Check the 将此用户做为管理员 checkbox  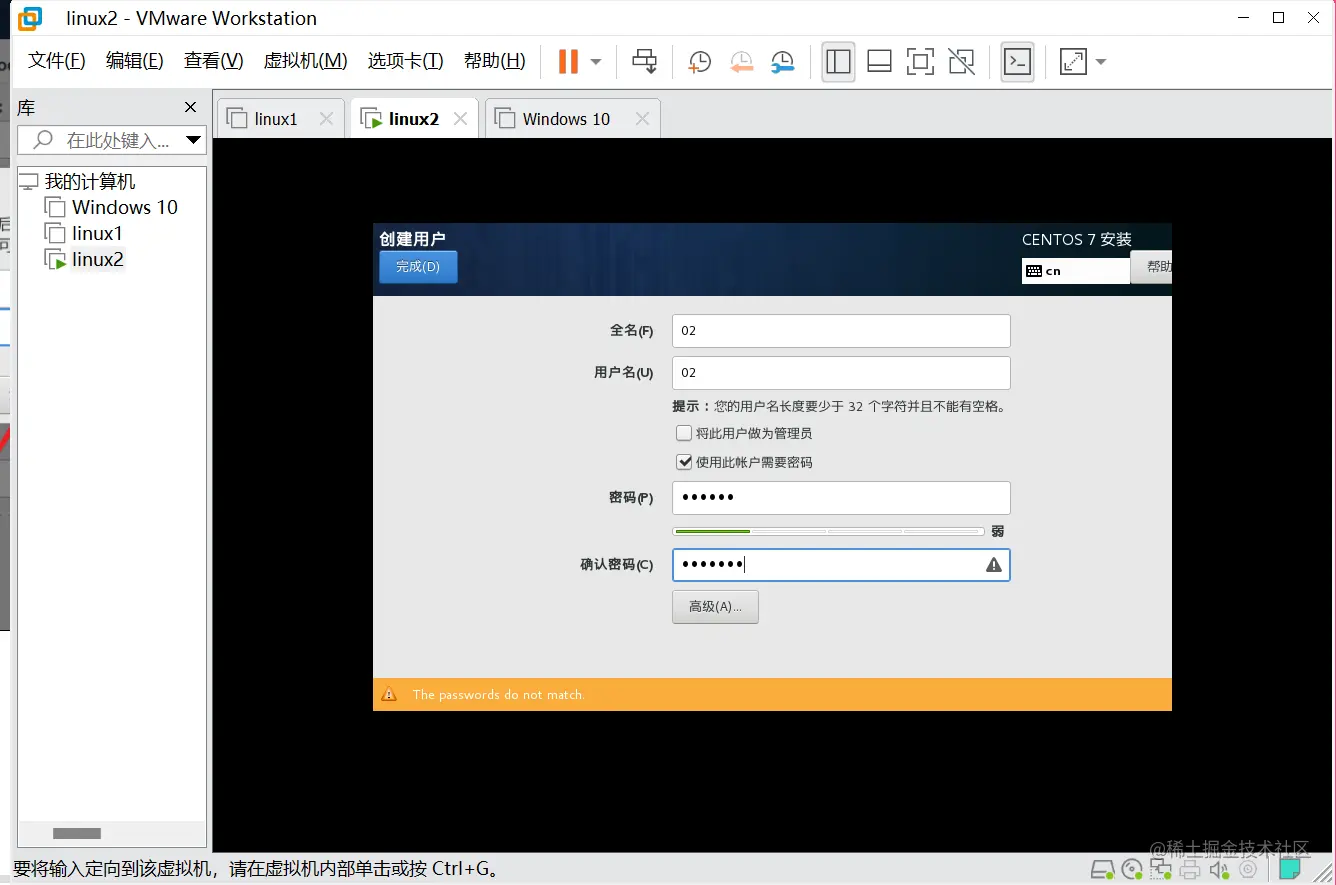pos(684,433)
